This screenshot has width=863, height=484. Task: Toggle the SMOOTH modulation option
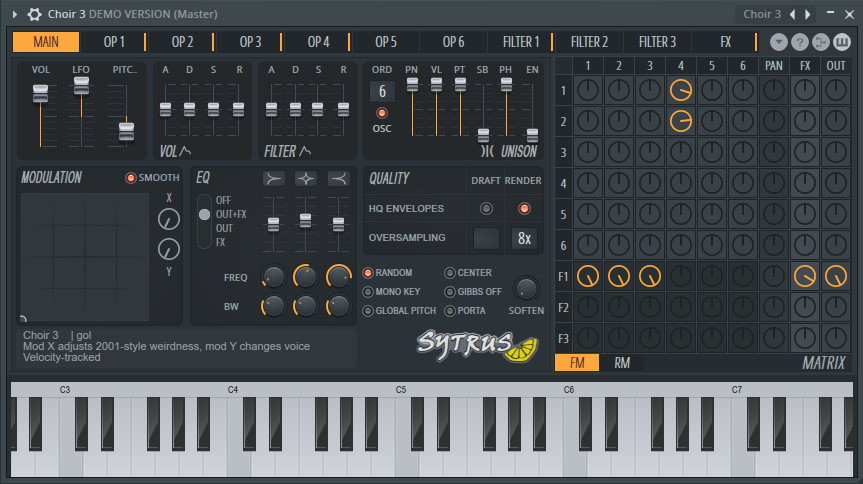click(152, 178)
